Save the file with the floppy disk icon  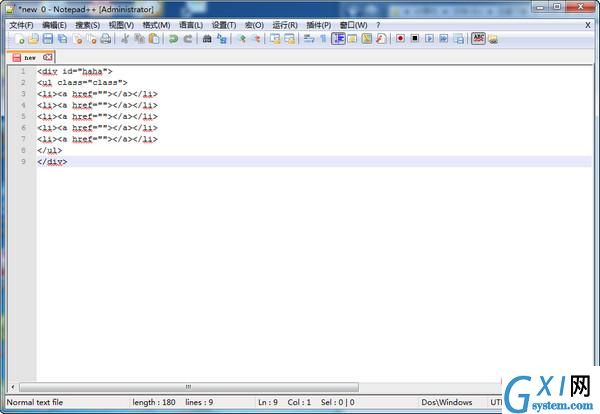tap(48, 39)
